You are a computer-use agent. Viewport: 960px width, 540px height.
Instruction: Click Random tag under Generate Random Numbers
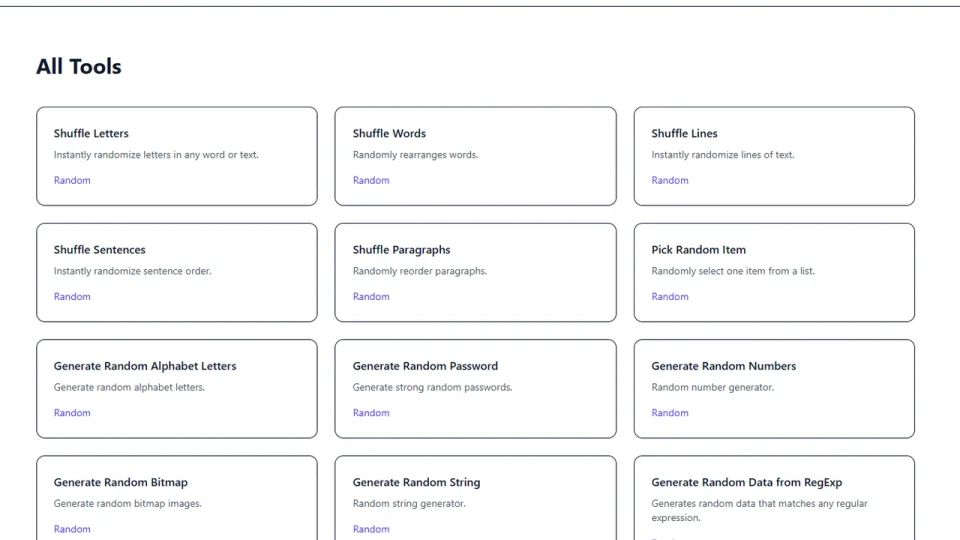click(x=670, y=412)
